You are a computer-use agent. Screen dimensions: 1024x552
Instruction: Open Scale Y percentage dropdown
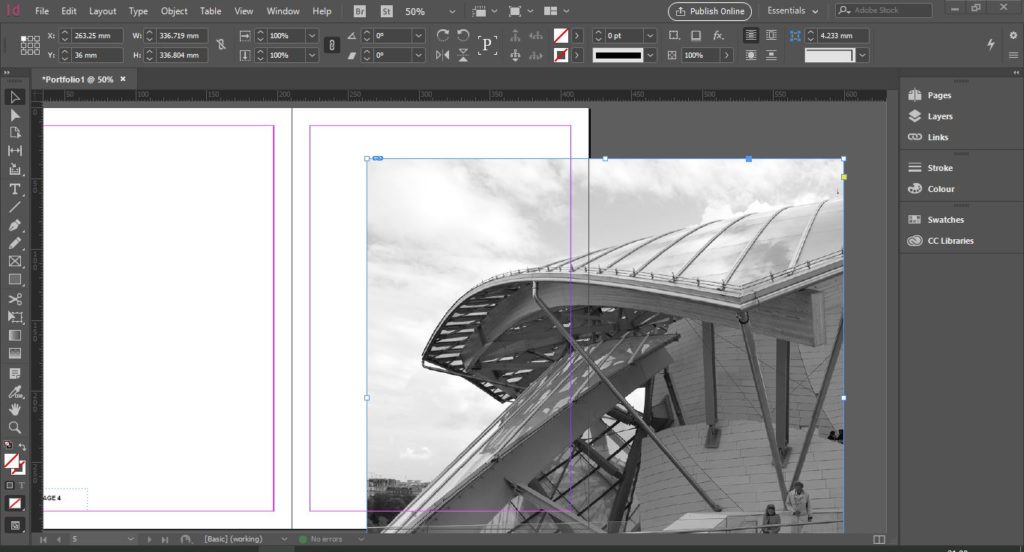pos(312,56)
